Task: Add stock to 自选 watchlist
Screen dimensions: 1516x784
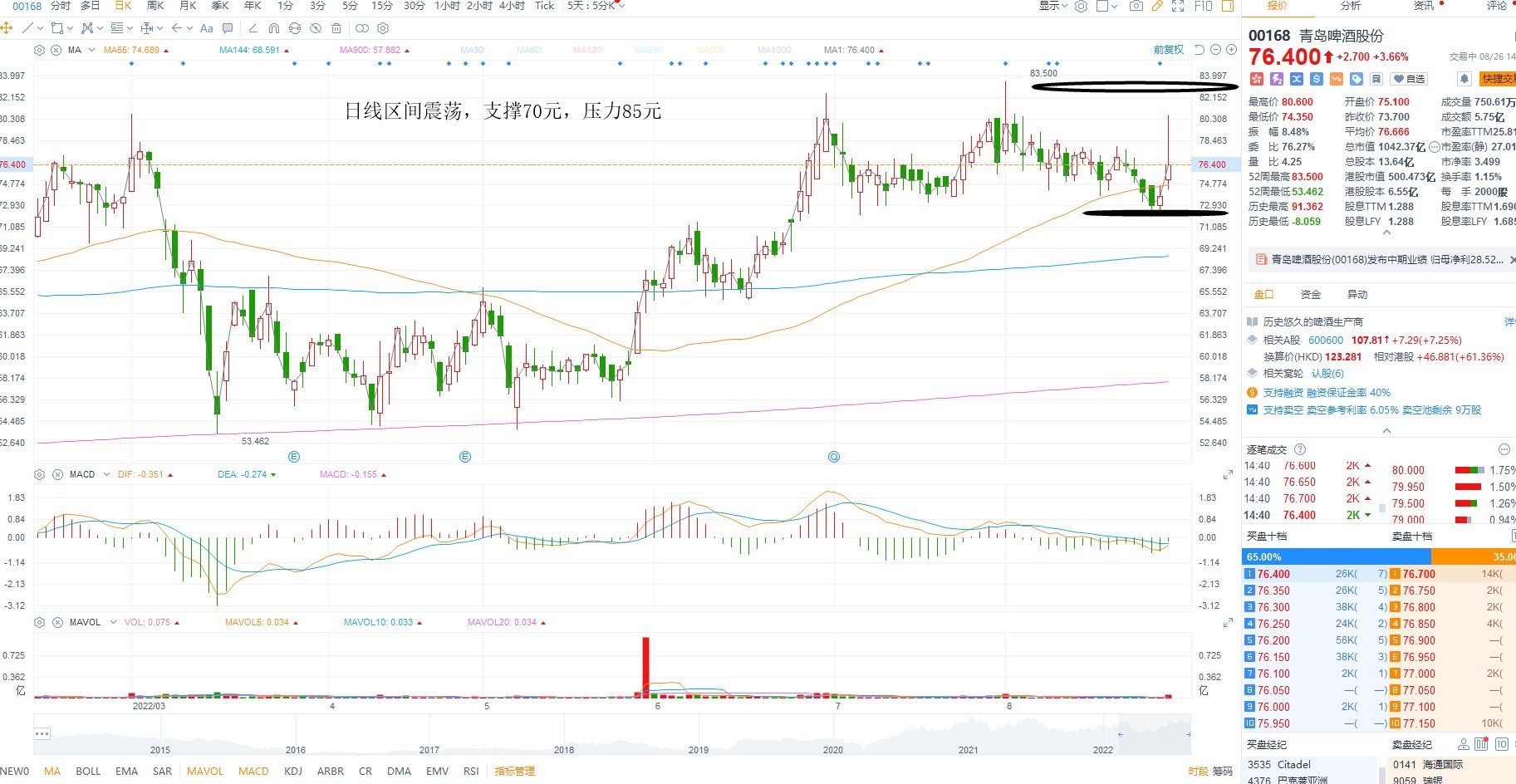Action: pos(1410,79)
